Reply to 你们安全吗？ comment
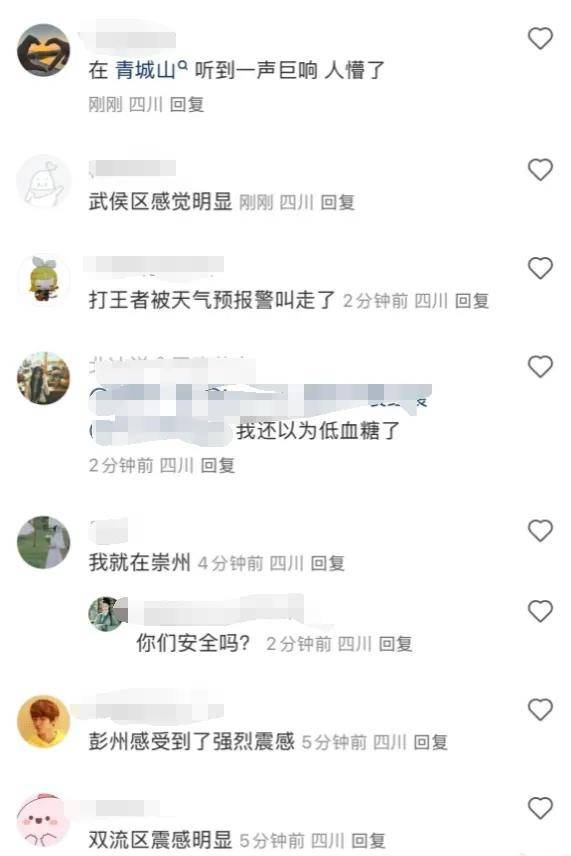The height and width of the screenshot is (856, 571). [x=395, y=644]
